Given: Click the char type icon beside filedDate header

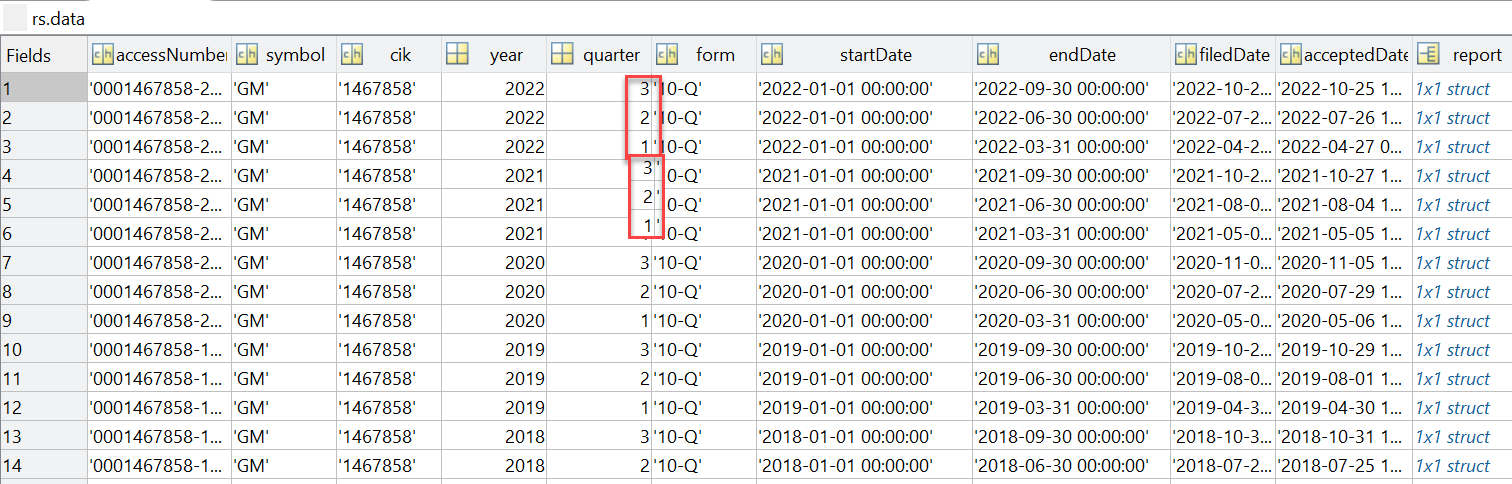Looking at the screenshot, I should pos(1186,55).
